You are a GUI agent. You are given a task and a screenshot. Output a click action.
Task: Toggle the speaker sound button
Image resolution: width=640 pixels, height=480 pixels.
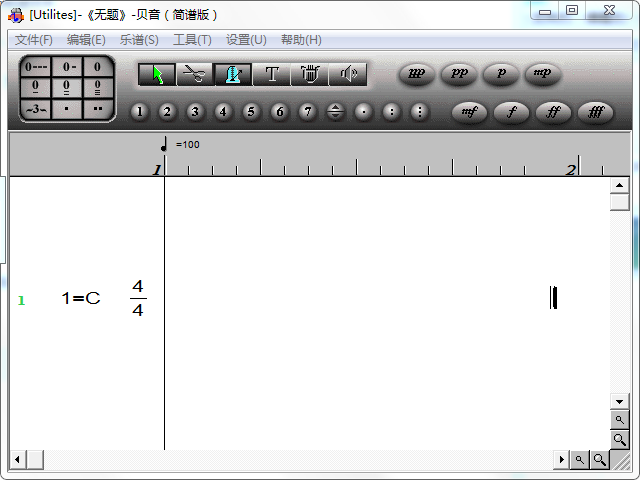pos(347,75)
